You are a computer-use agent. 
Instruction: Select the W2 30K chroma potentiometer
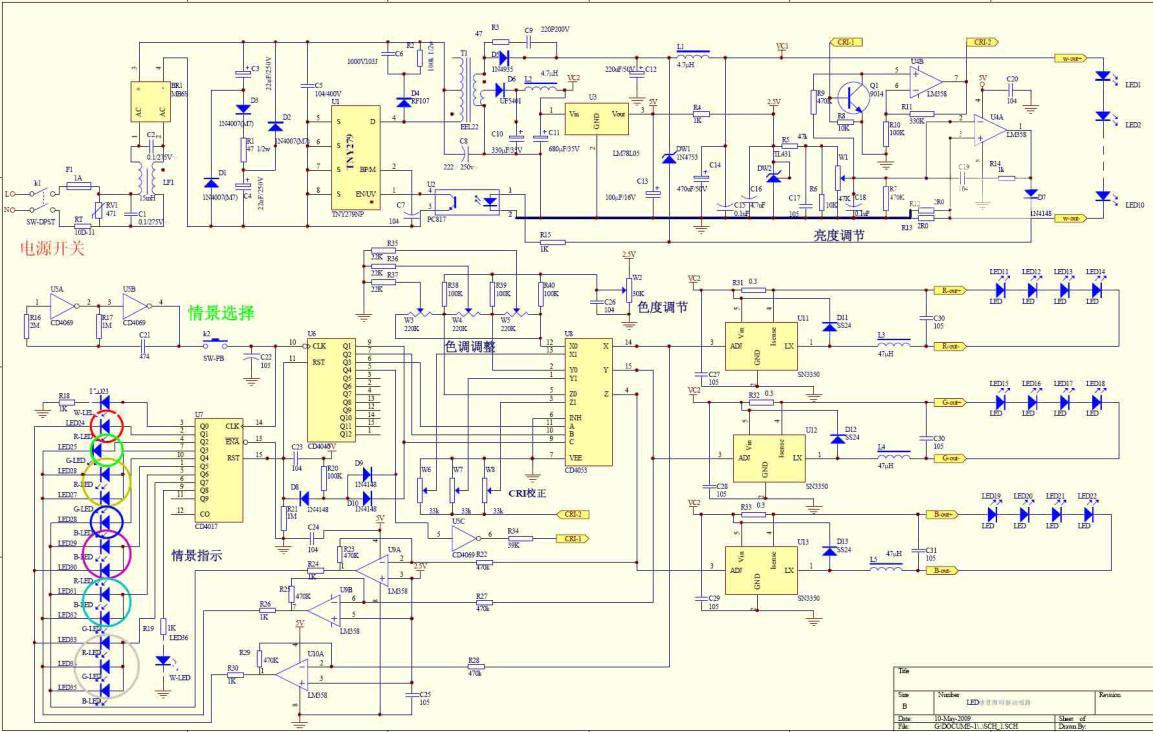click(627, 291)
